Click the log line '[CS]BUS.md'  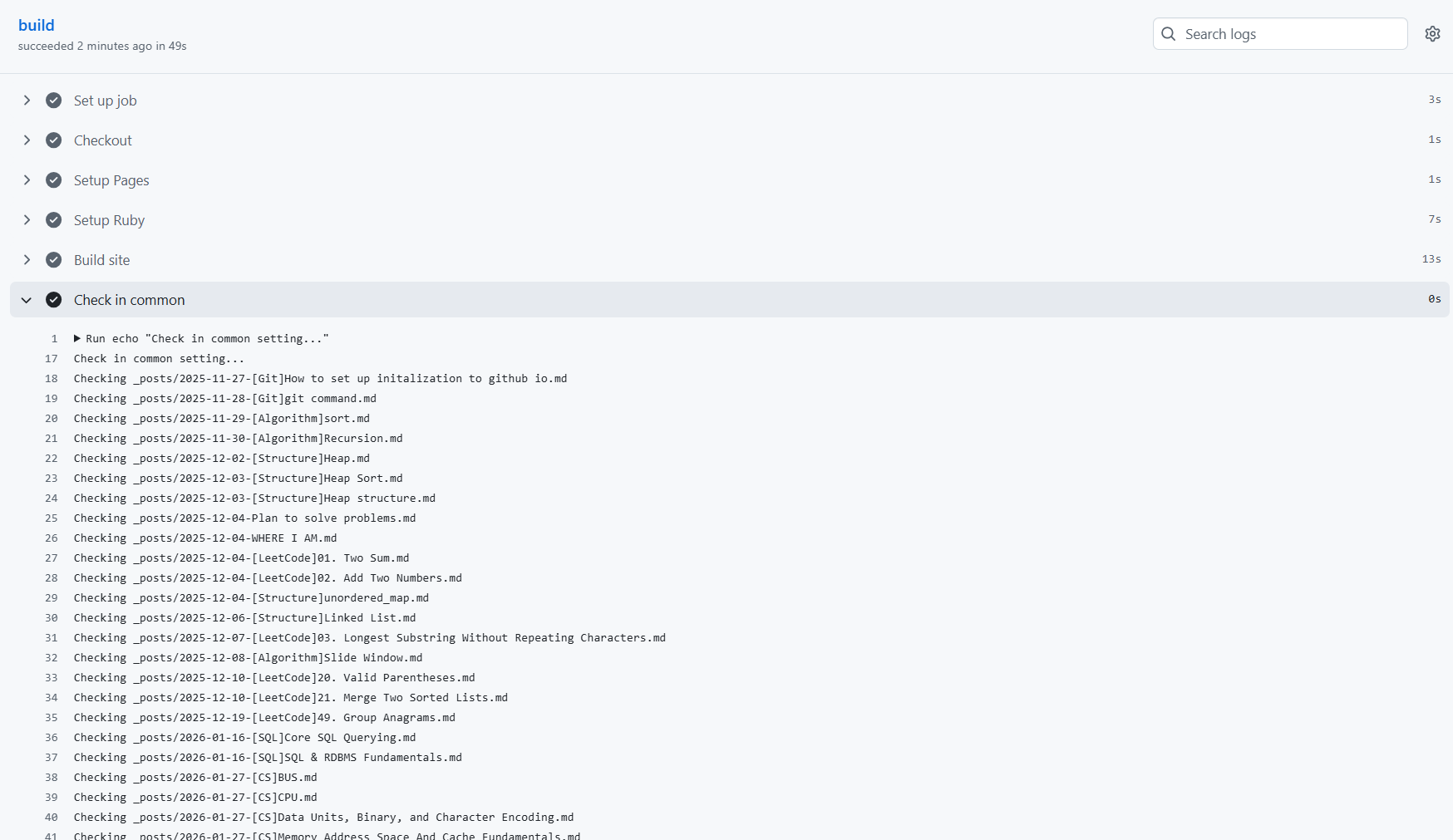click(x=195, y=778)
